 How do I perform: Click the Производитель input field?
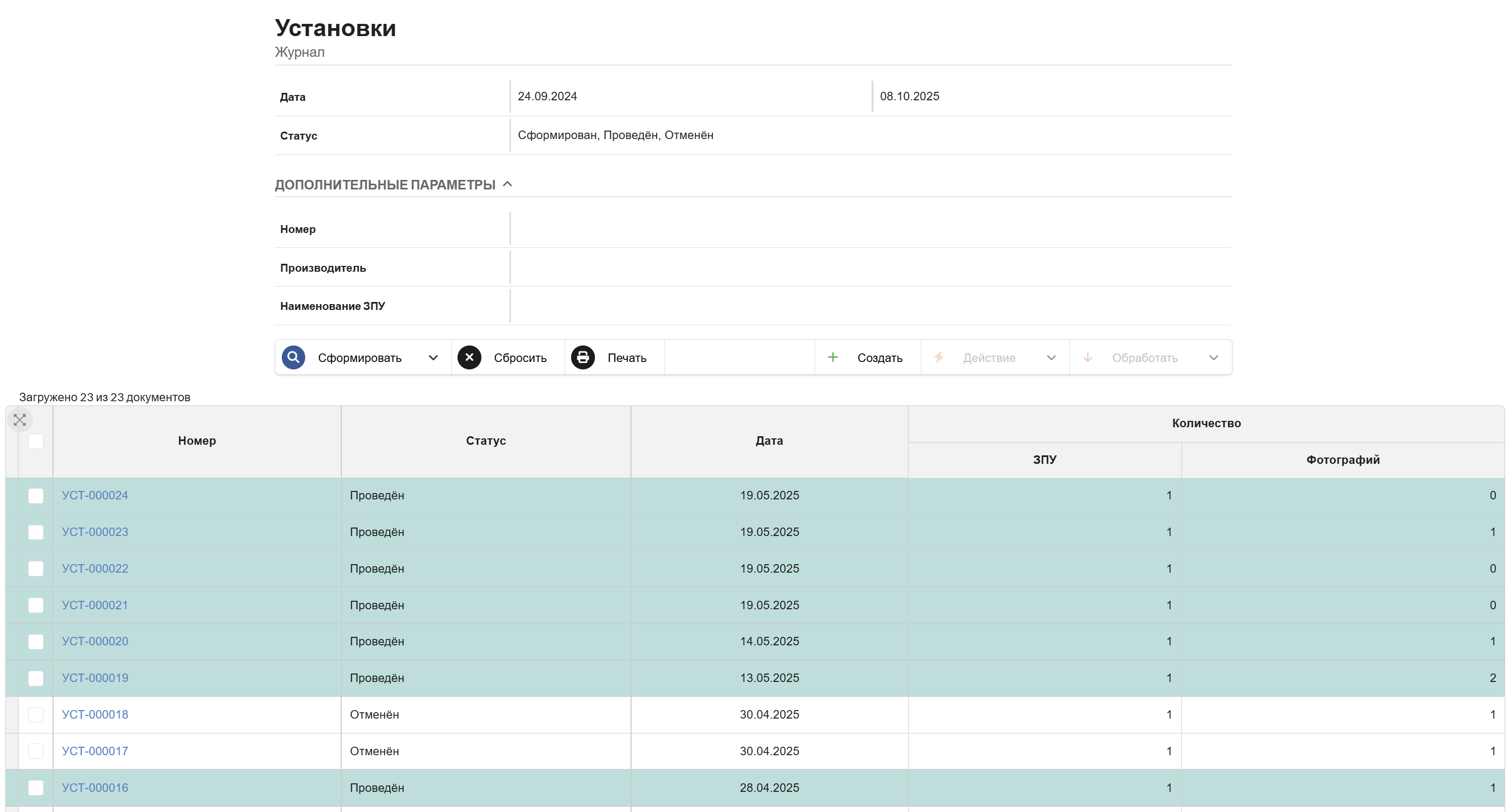870,267
